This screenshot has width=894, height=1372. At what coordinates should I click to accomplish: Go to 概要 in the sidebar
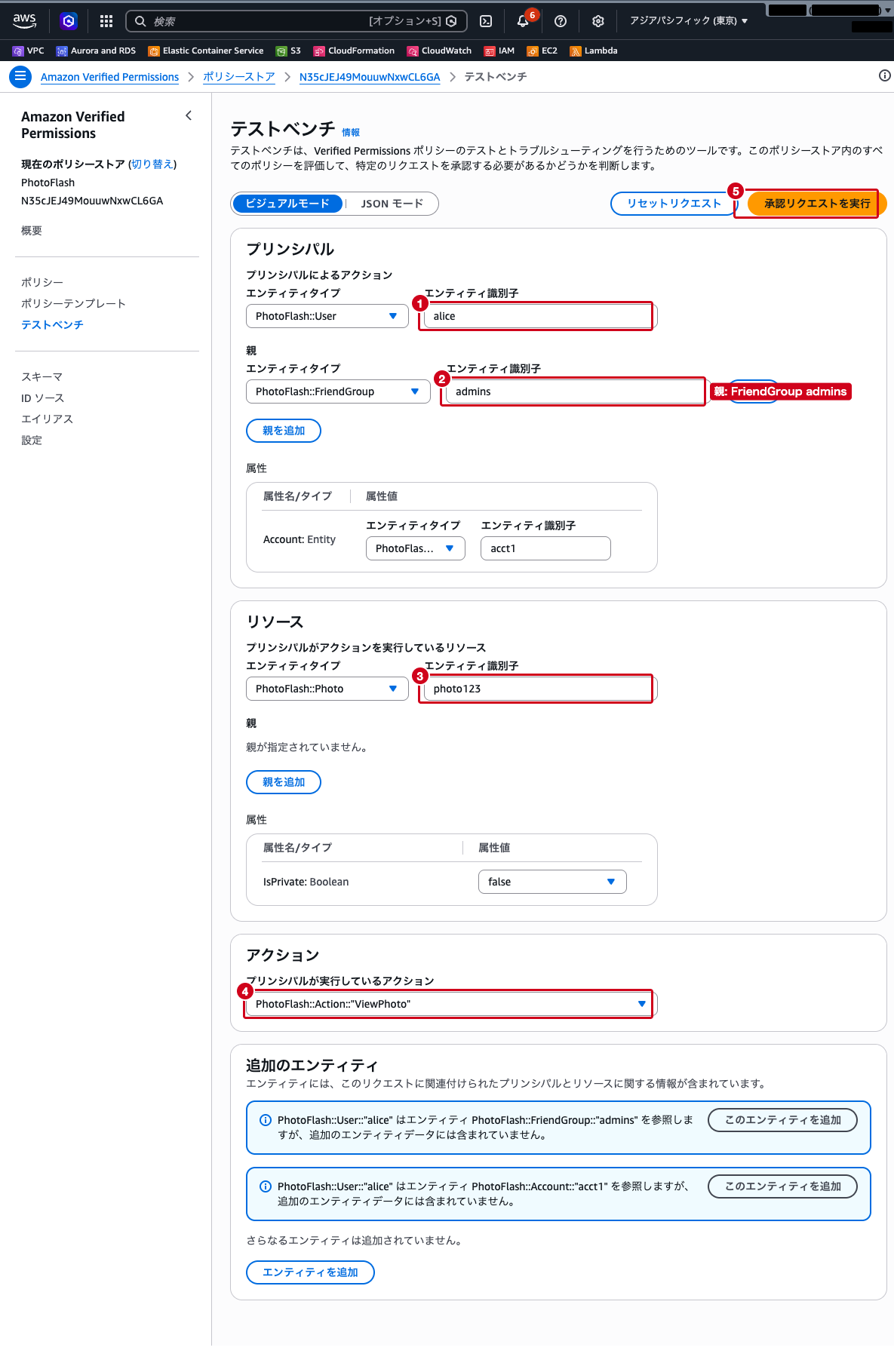point(32,231)
